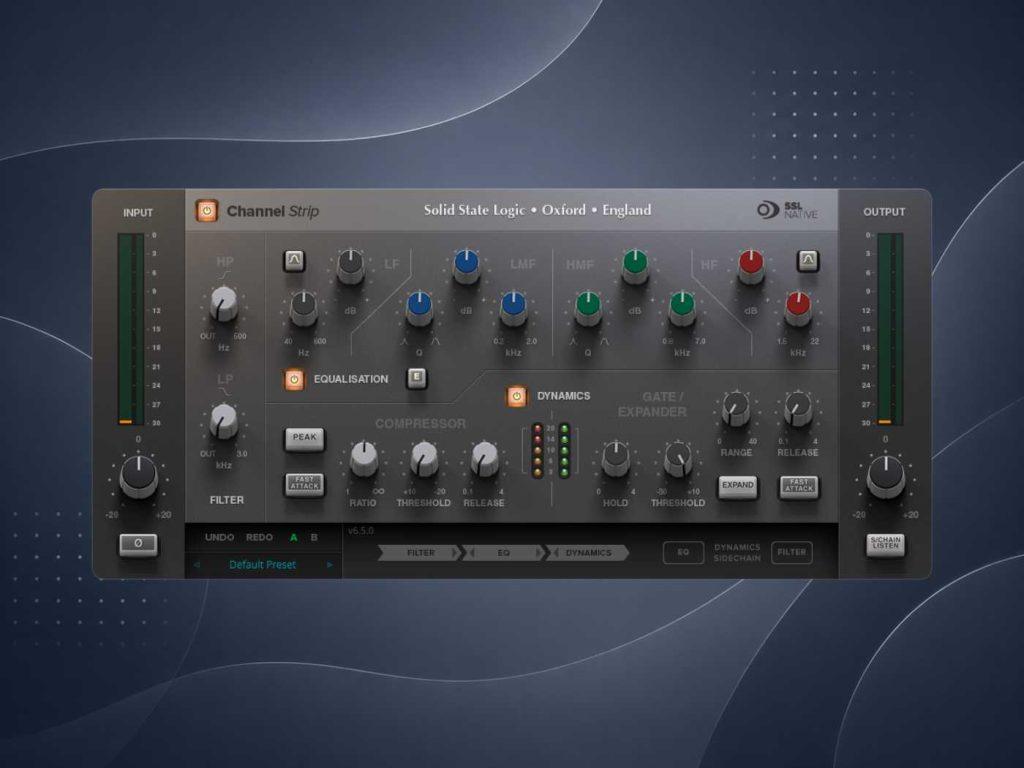Click the gate gain reduction LED meter
The height and width of the screenshot is (768, 1024).
coord(564,451)
